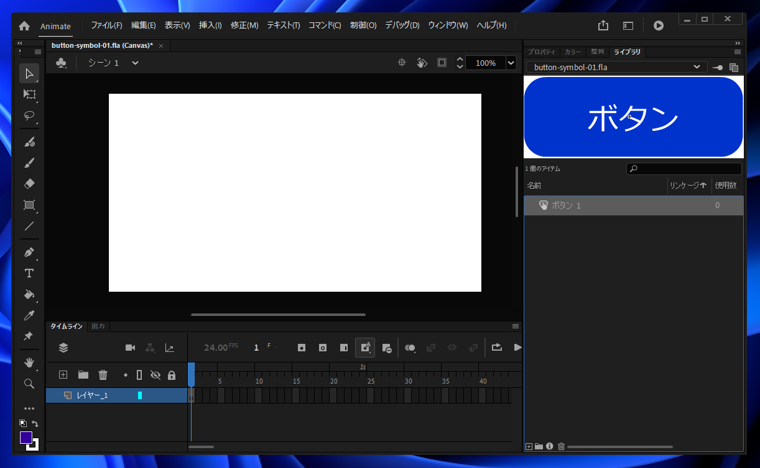Open the quick share and publish icon
This screenshot has width=760, height=468.
(x=603, y=25)
